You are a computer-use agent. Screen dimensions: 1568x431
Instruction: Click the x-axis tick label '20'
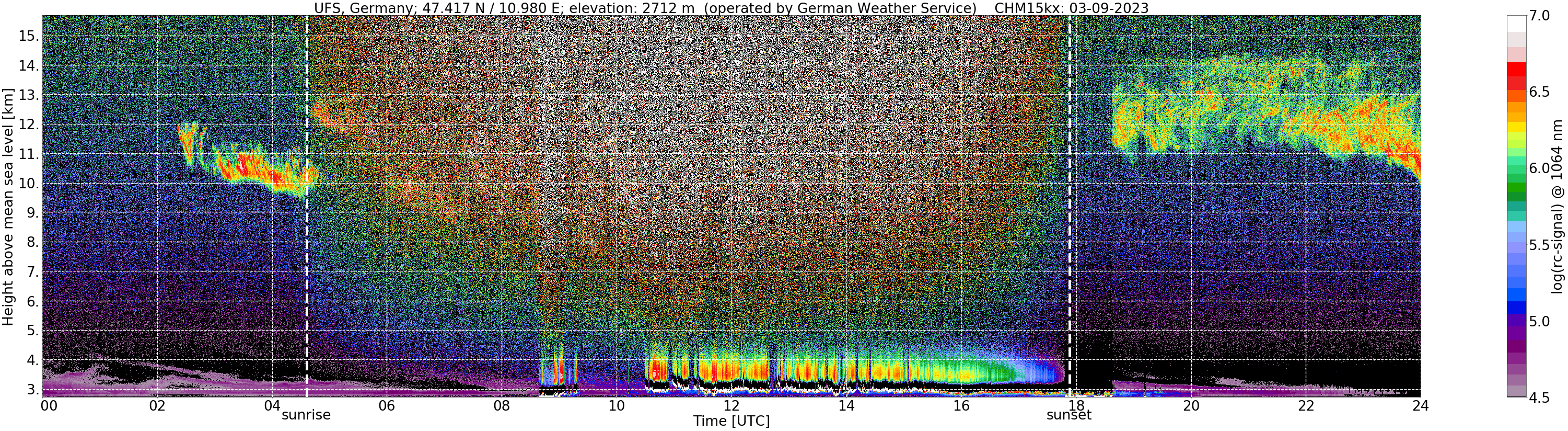click(x=1191, y=405)
